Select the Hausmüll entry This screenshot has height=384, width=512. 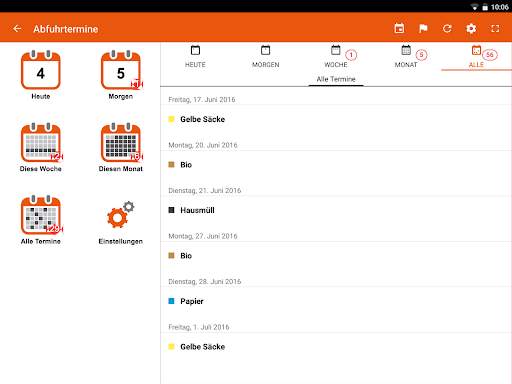click(x=336, y=210)
